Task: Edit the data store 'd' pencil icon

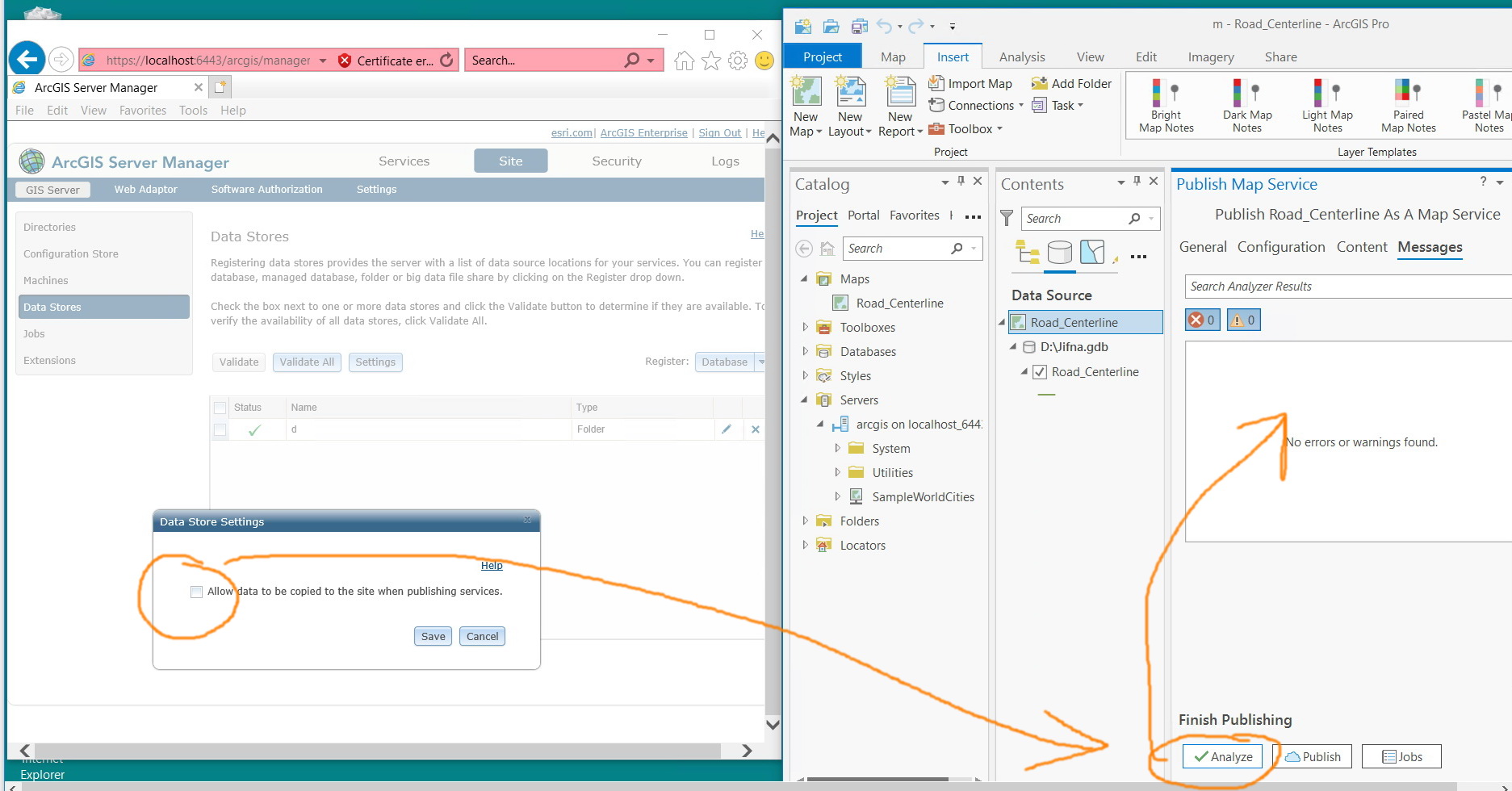Action: (x=727, y=429)
